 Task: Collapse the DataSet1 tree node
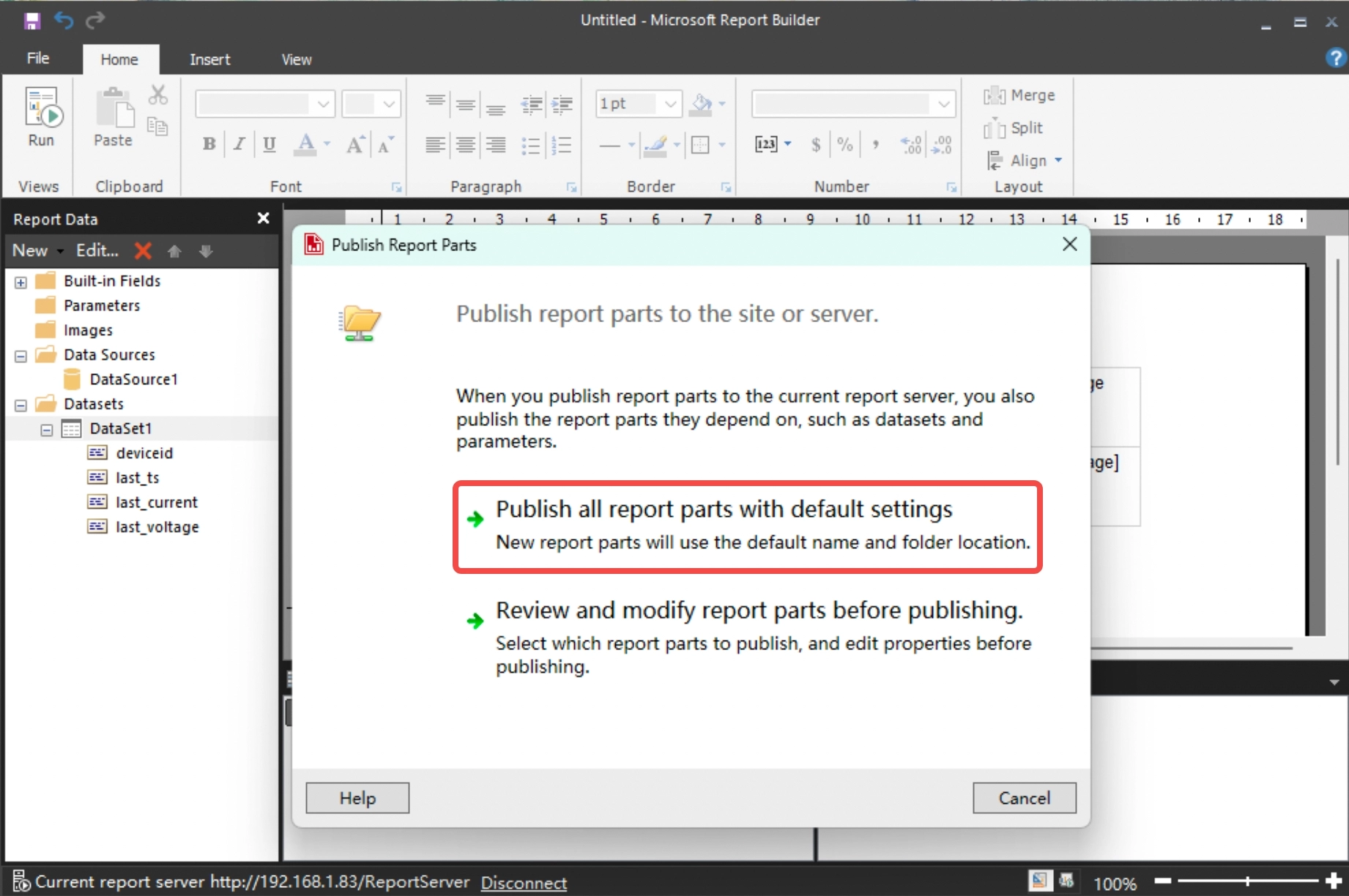pos(47,430)
